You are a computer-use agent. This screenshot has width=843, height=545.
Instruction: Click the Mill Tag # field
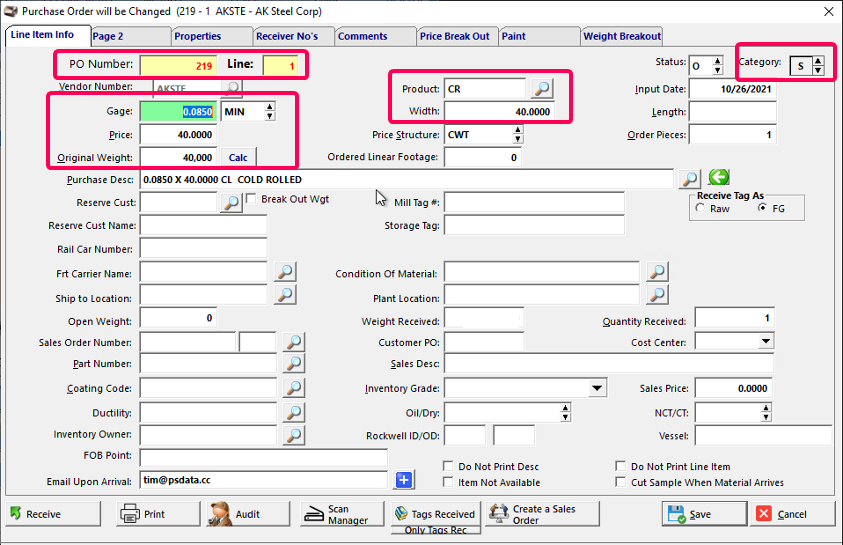coord(534,203)
